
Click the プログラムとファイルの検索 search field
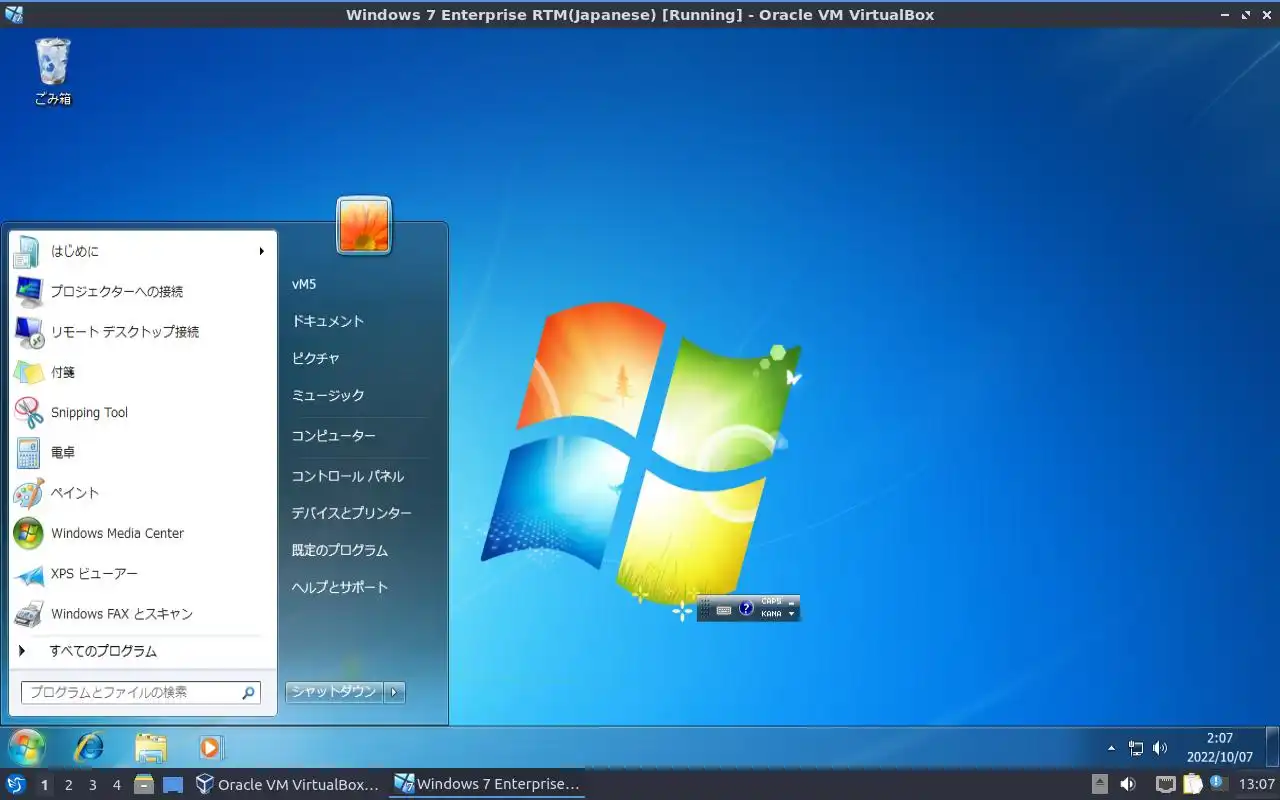click(x=140, y=692)
